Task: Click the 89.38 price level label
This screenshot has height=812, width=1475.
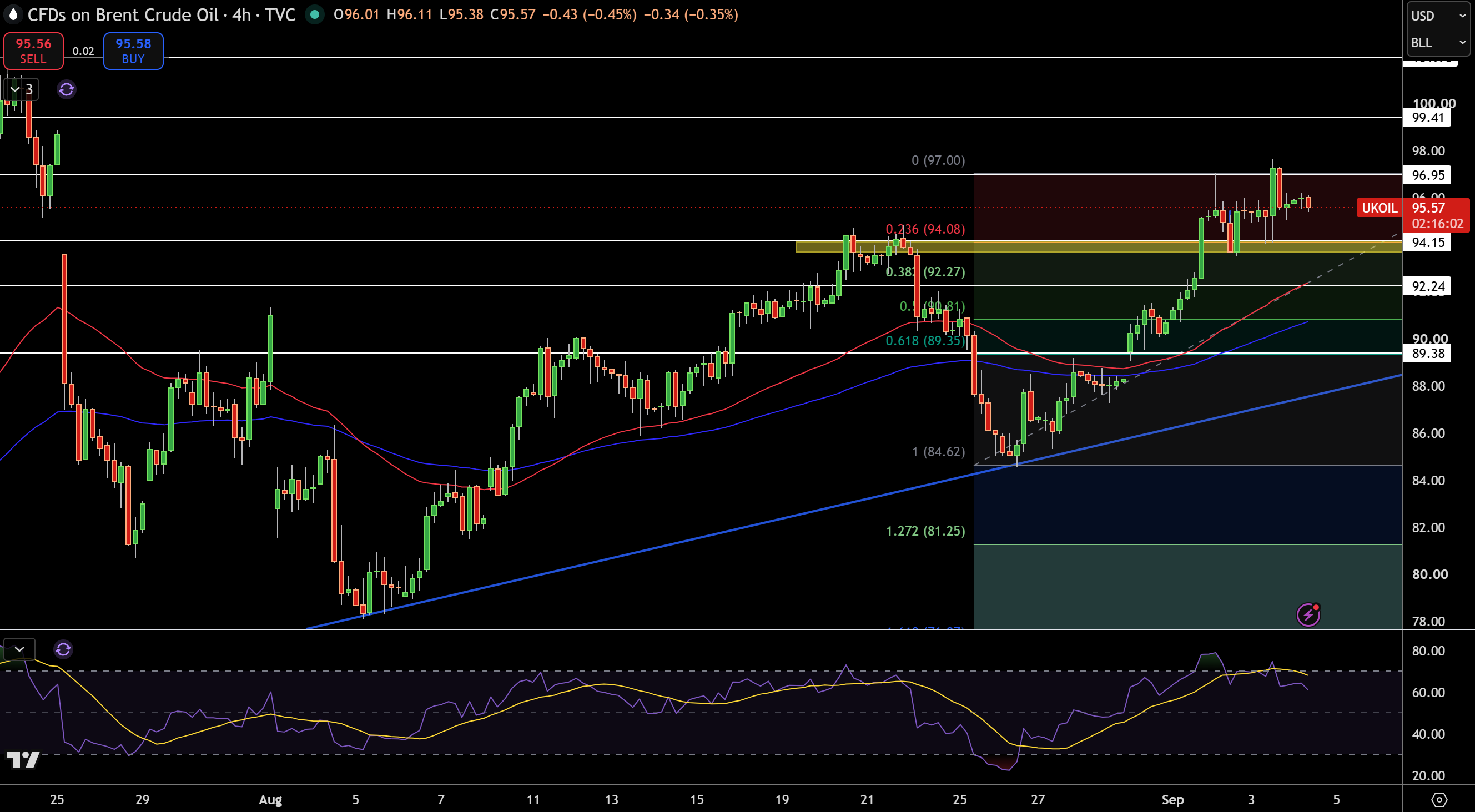Action: [x=1427, y=354]
